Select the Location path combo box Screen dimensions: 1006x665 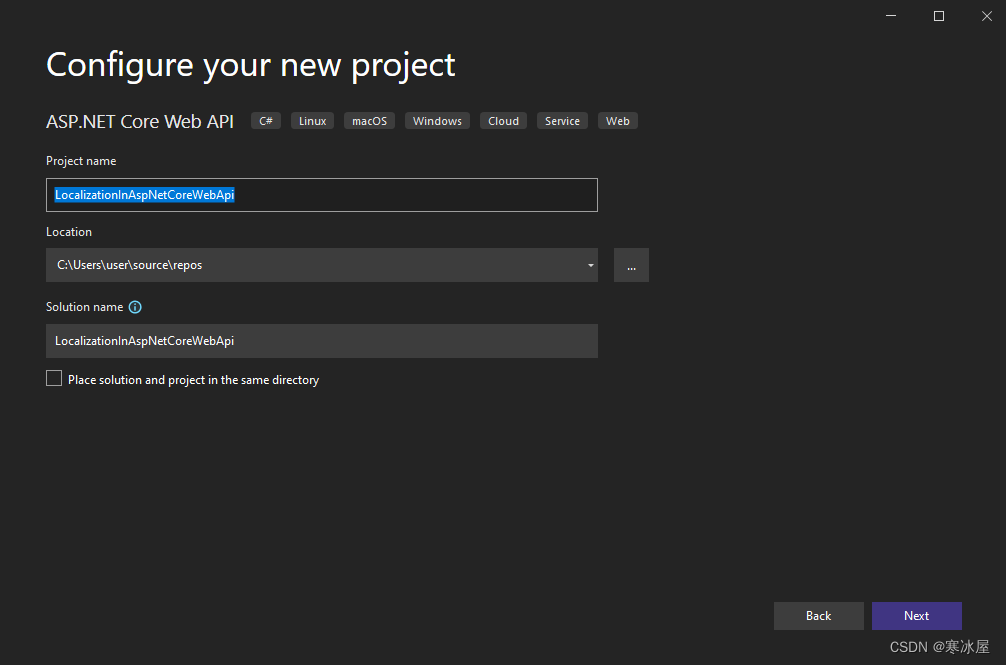pyautogui.click(x=321, y=265)
